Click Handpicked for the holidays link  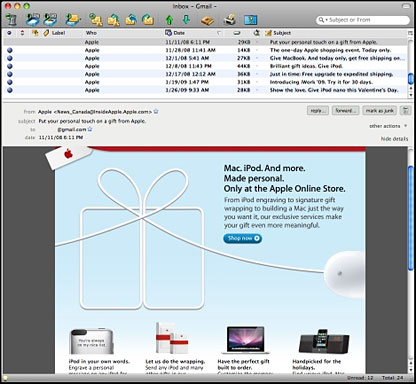pos(316,364)
